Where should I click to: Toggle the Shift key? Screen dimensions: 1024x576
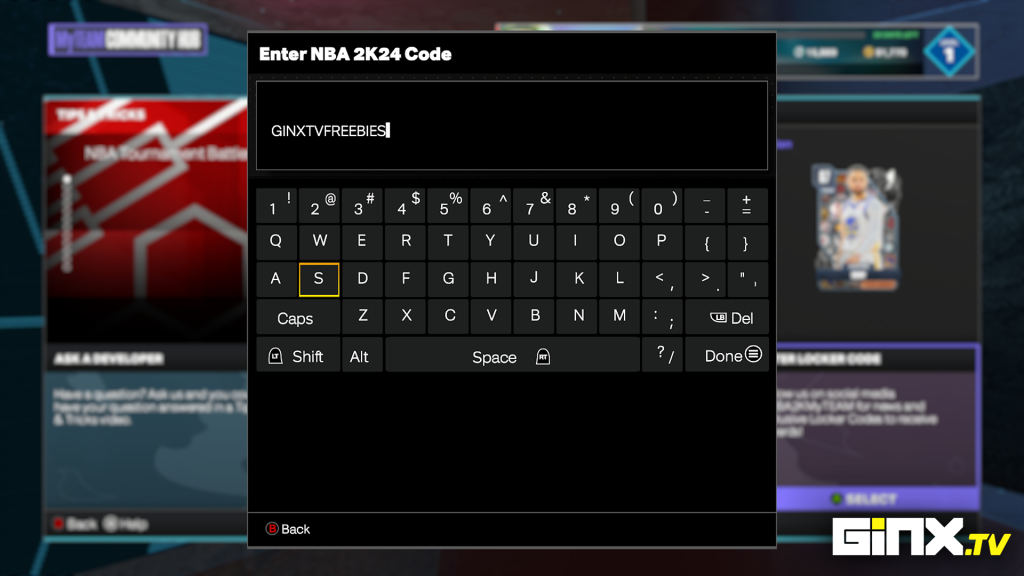coord(297,356)
